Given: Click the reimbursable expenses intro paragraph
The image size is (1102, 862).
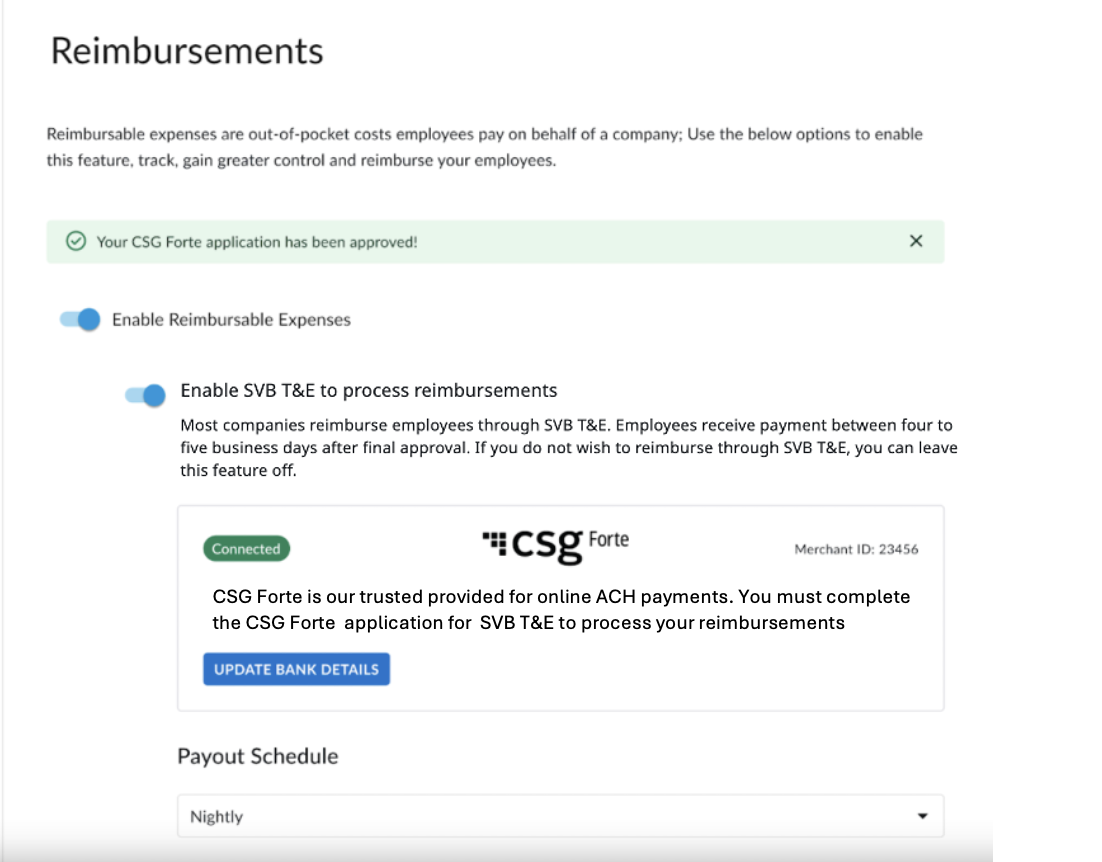Looking at the screenshot, I should (484, 147).
